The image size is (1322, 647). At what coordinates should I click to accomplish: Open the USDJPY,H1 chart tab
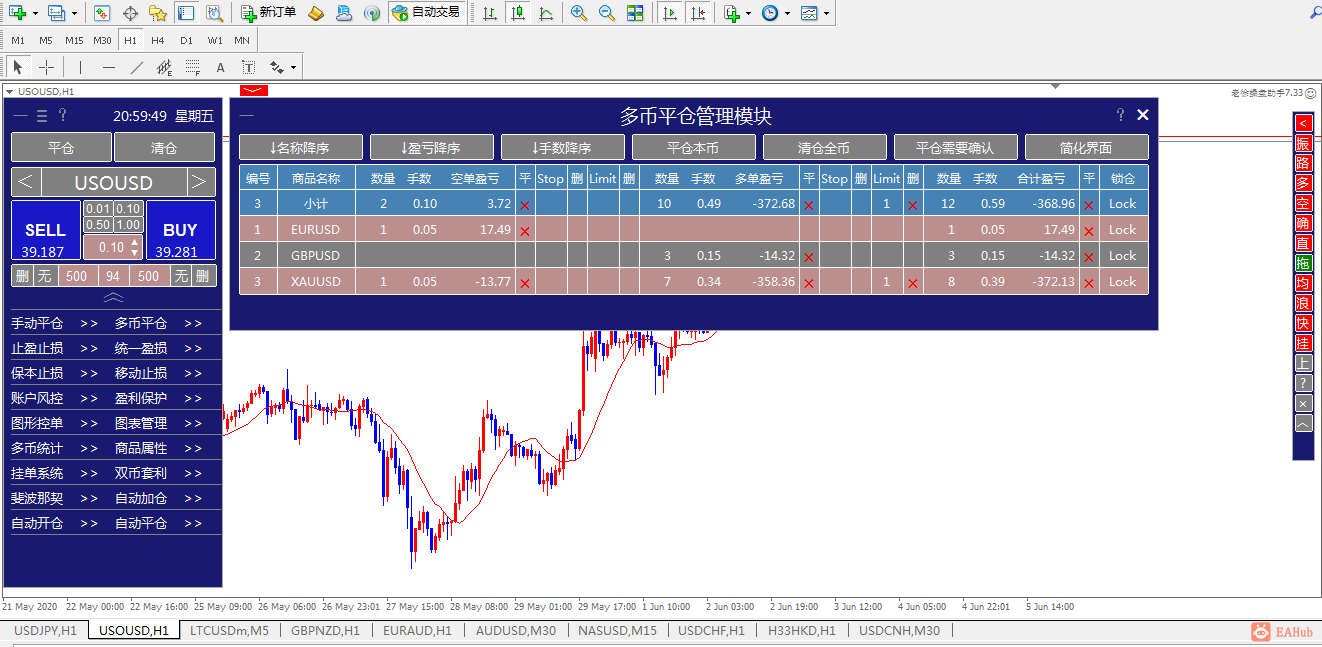point(45,631)
